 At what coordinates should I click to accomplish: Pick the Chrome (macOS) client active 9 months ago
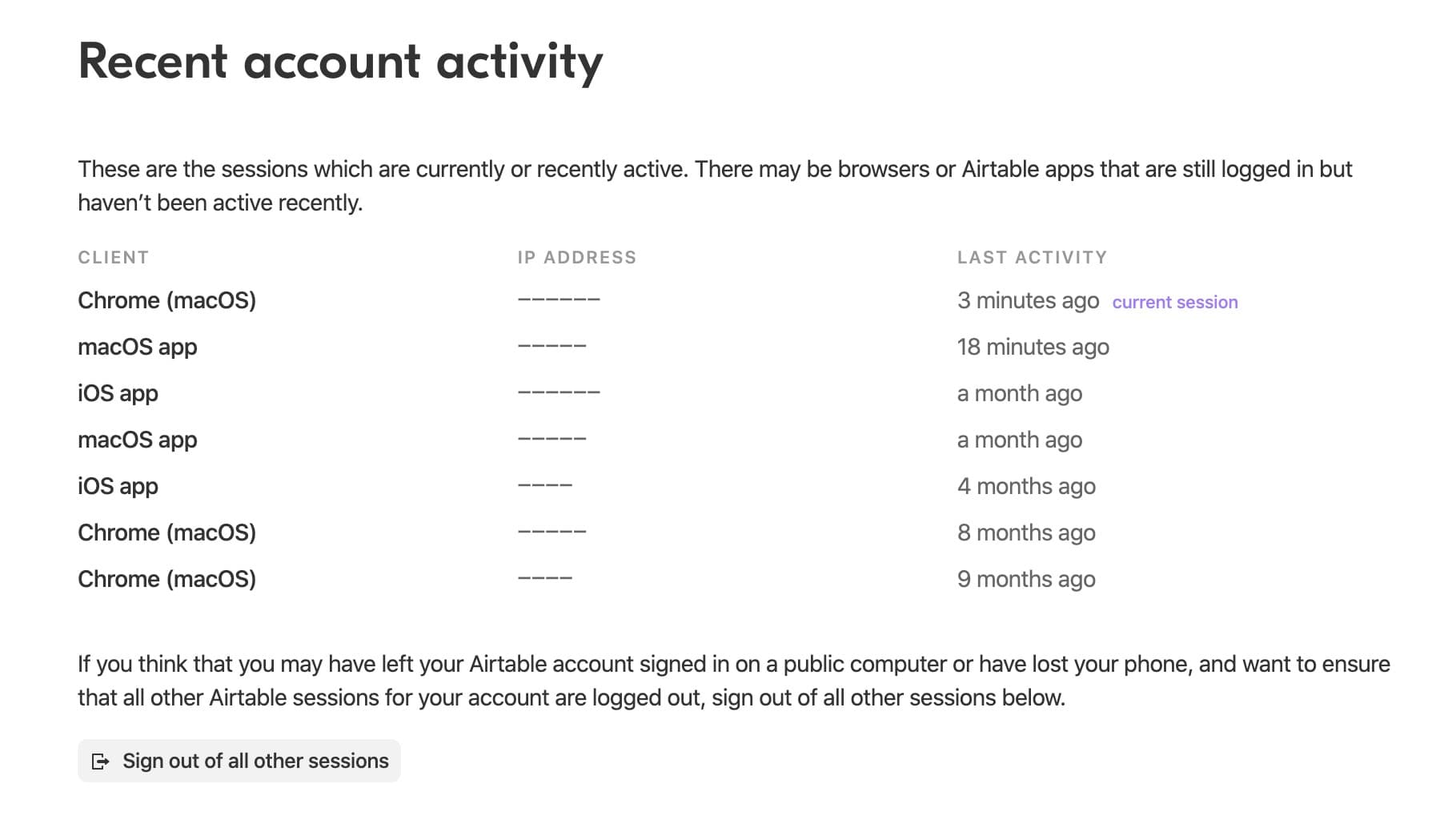(166, 579)
